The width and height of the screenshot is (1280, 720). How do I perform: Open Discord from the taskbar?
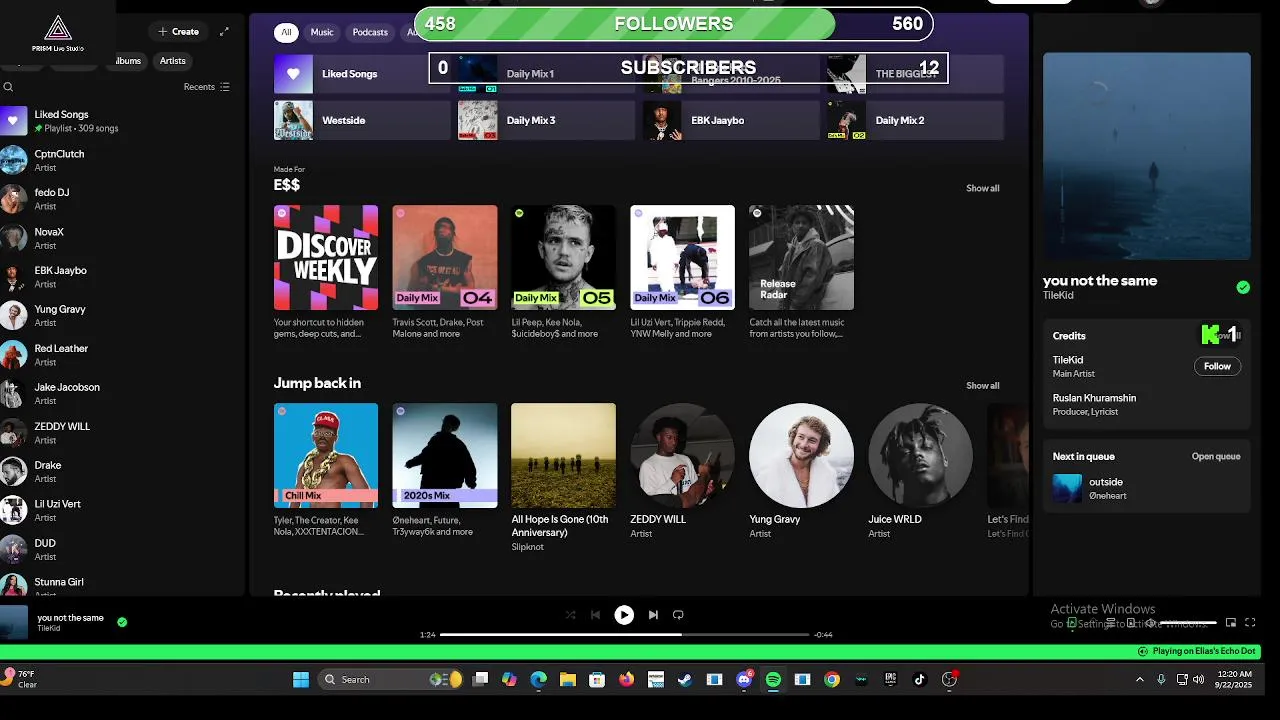pyautogui.click(x=744, y=680)
